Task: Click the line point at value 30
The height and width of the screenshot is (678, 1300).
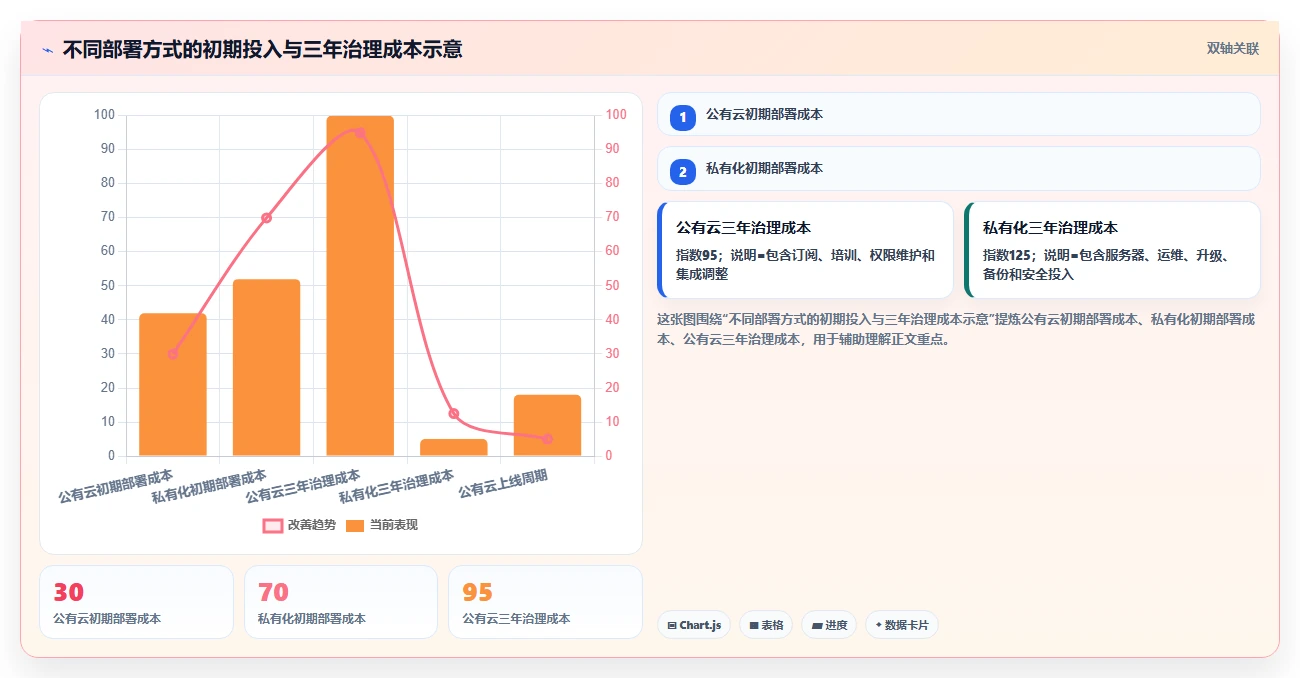Action: [173, 354]
